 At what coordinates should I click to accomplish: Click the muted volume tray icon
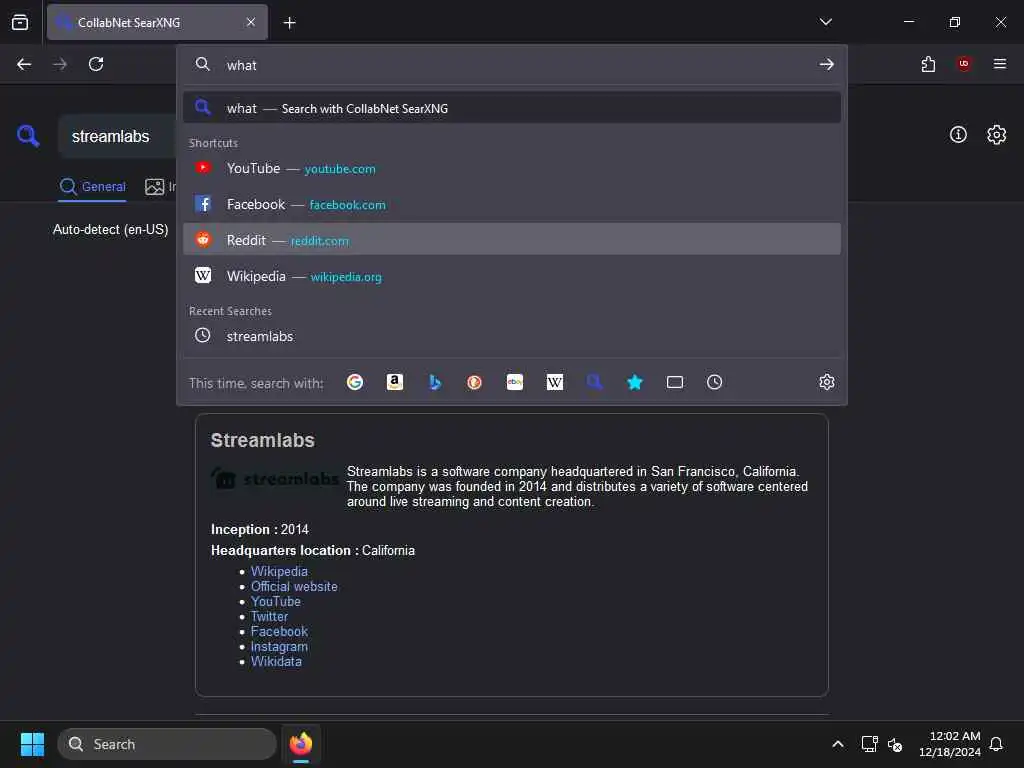(x=895, y=744)
